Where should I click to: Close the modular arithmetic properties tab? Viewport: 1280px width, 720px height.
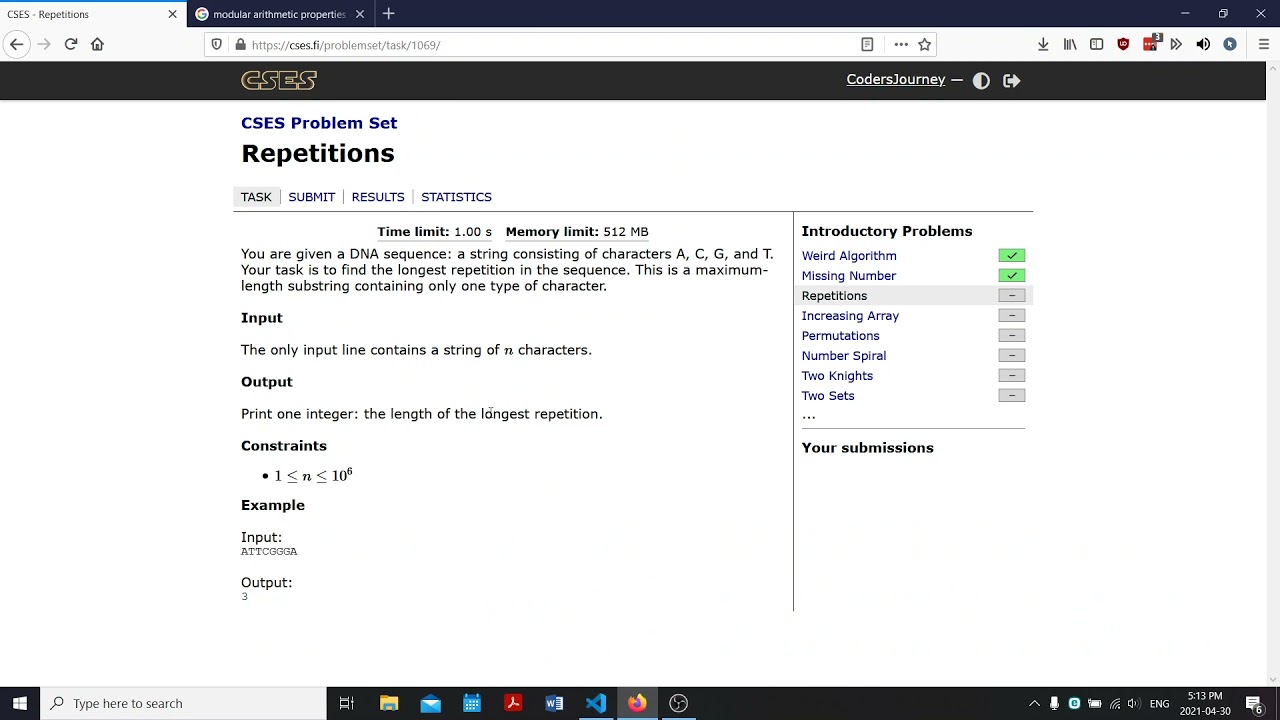[x=359, y=14]
